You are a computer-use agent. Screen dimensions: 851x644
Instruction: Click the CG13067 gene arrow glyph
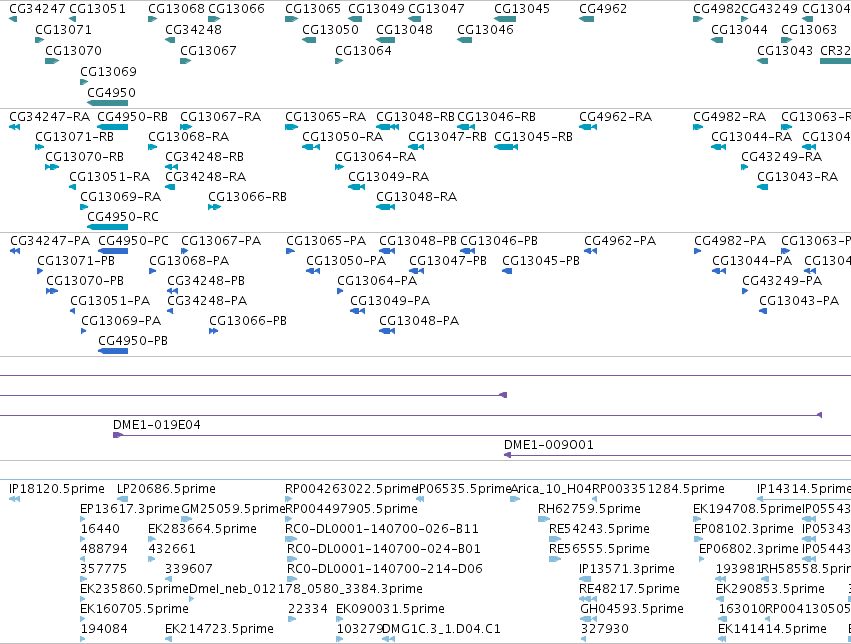(x=186, y=61)
